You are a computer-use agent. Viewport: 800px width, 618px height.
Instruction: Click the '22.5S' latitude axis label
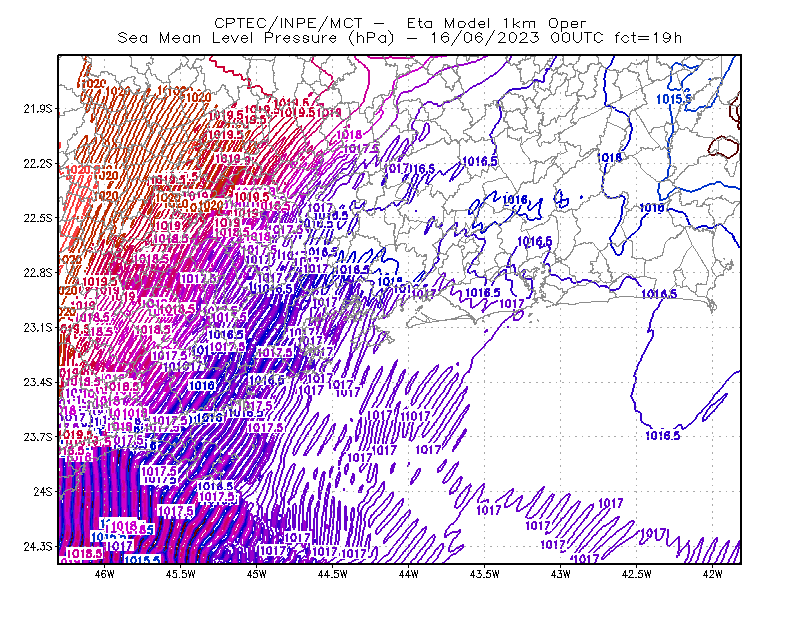(x=38, y=218)
